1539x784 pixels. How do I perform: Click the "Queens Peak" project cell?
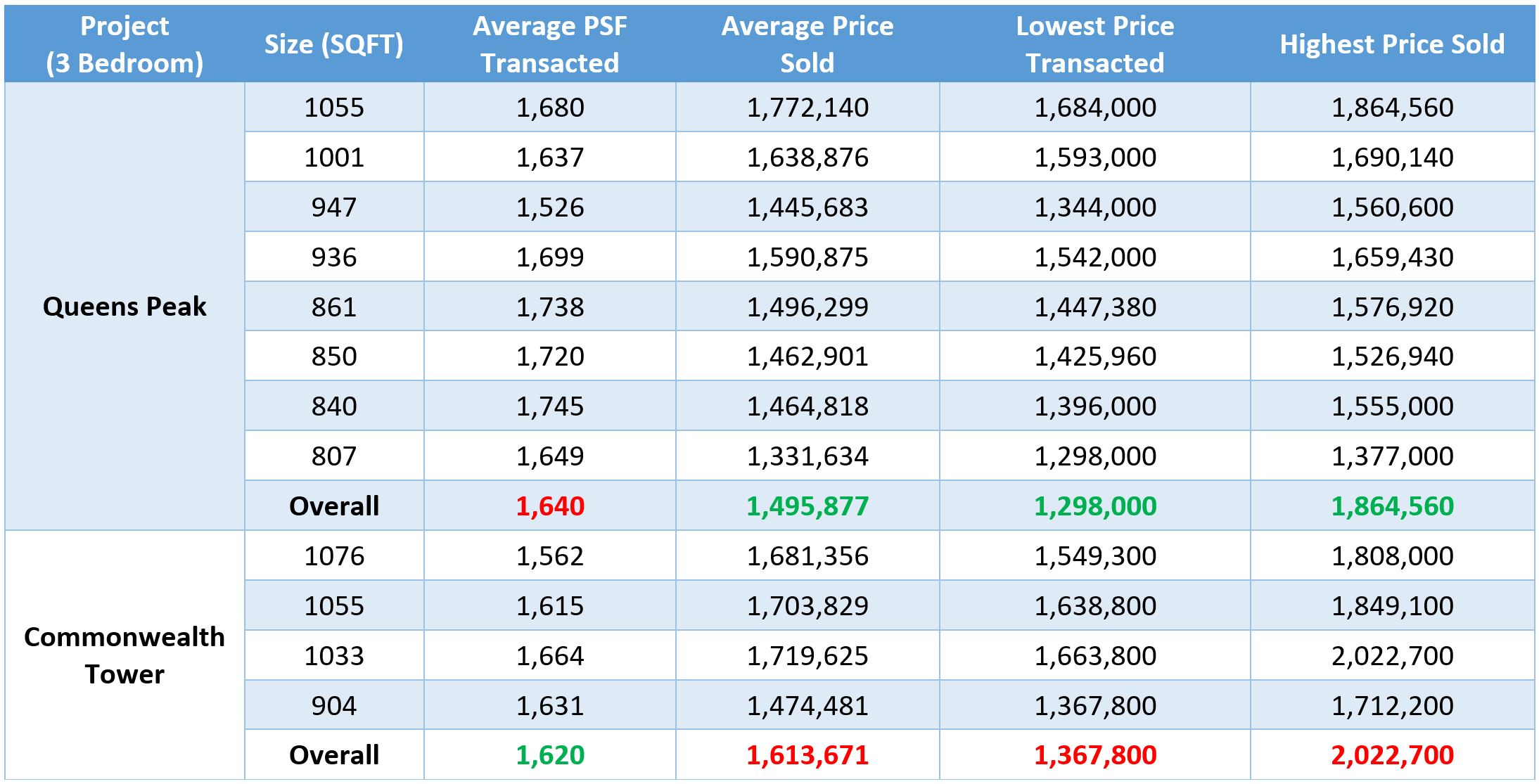124,307
